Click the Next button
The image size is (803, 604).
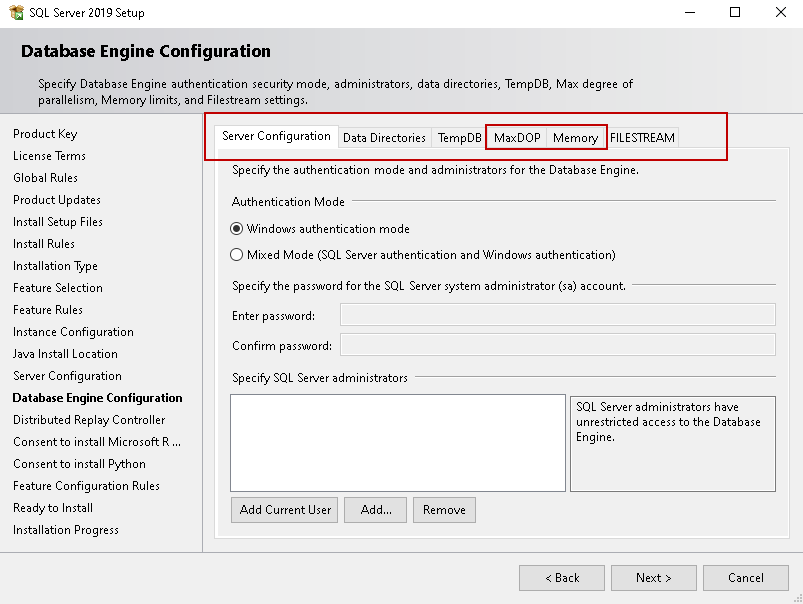tap(654, 578)
